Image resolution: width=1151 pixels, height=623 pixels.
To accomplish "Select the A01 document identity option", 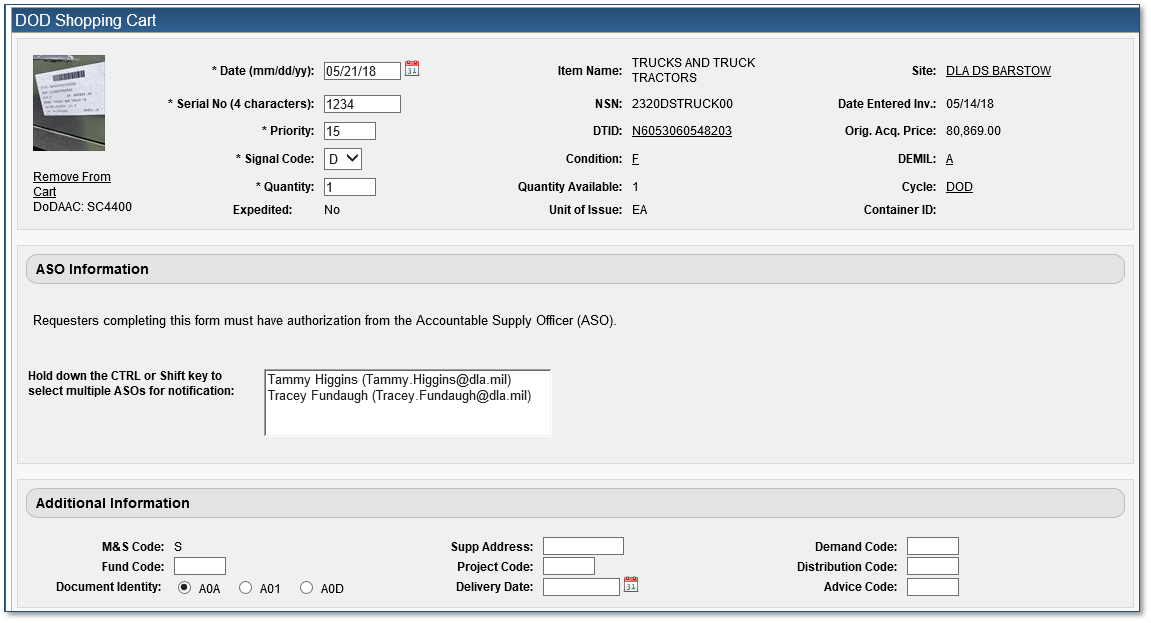I will [245, 588].
